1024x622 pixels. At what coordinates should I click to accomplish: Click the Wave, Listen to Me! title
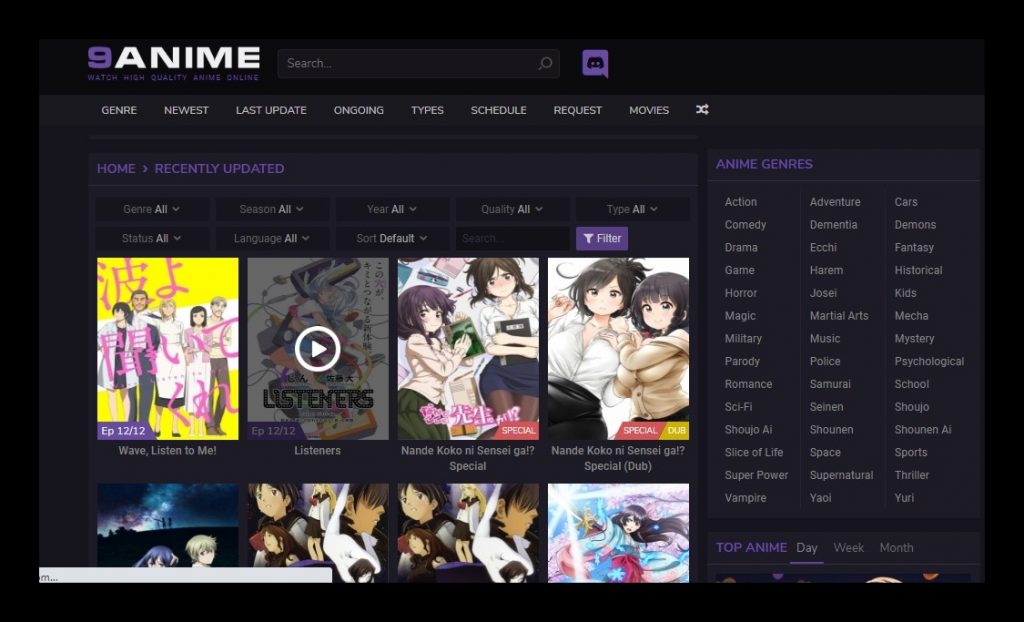click(x=168, y=451)
